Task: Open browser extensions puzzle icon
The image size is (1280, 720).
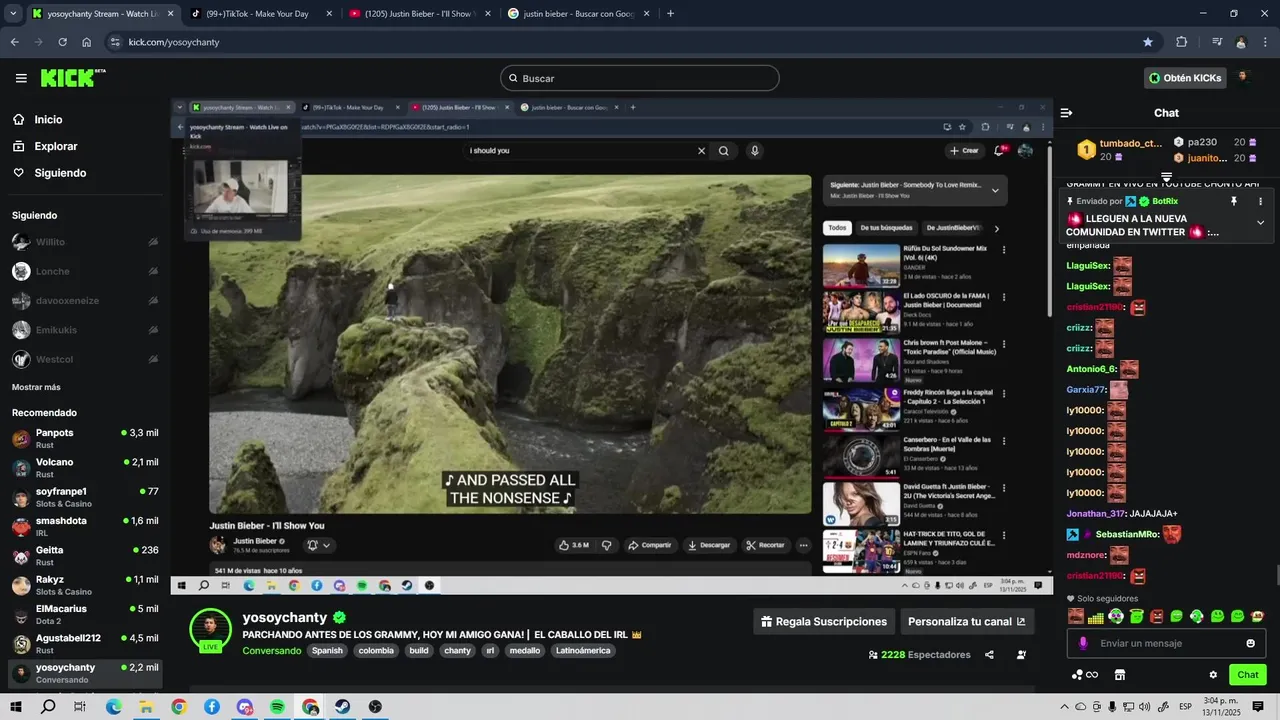Action: [1182, 42]
